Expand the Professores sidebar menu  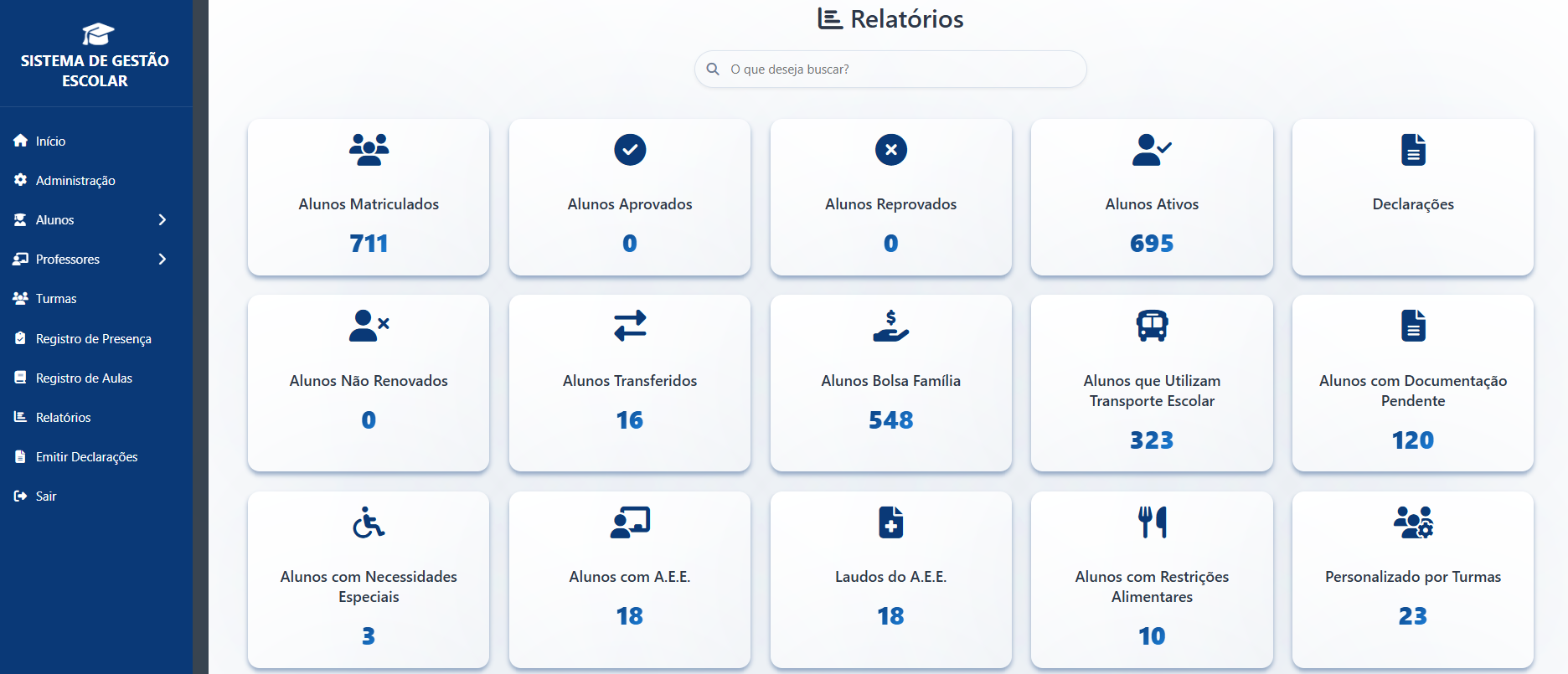point(92,259)
